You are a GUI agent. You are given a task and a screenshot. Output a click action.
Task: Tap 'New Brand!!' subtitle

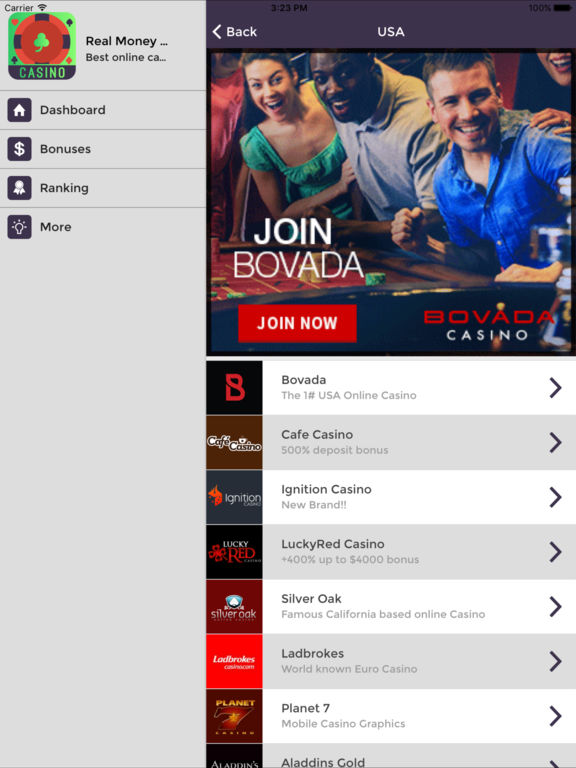313,505
